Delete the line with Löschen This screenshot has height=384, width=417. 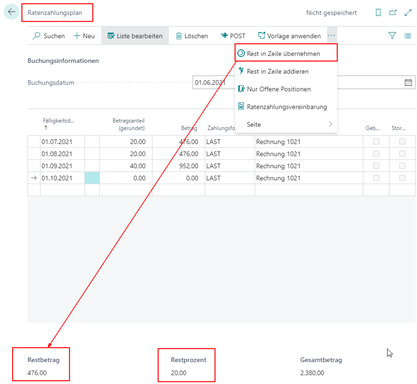(192, 36)
